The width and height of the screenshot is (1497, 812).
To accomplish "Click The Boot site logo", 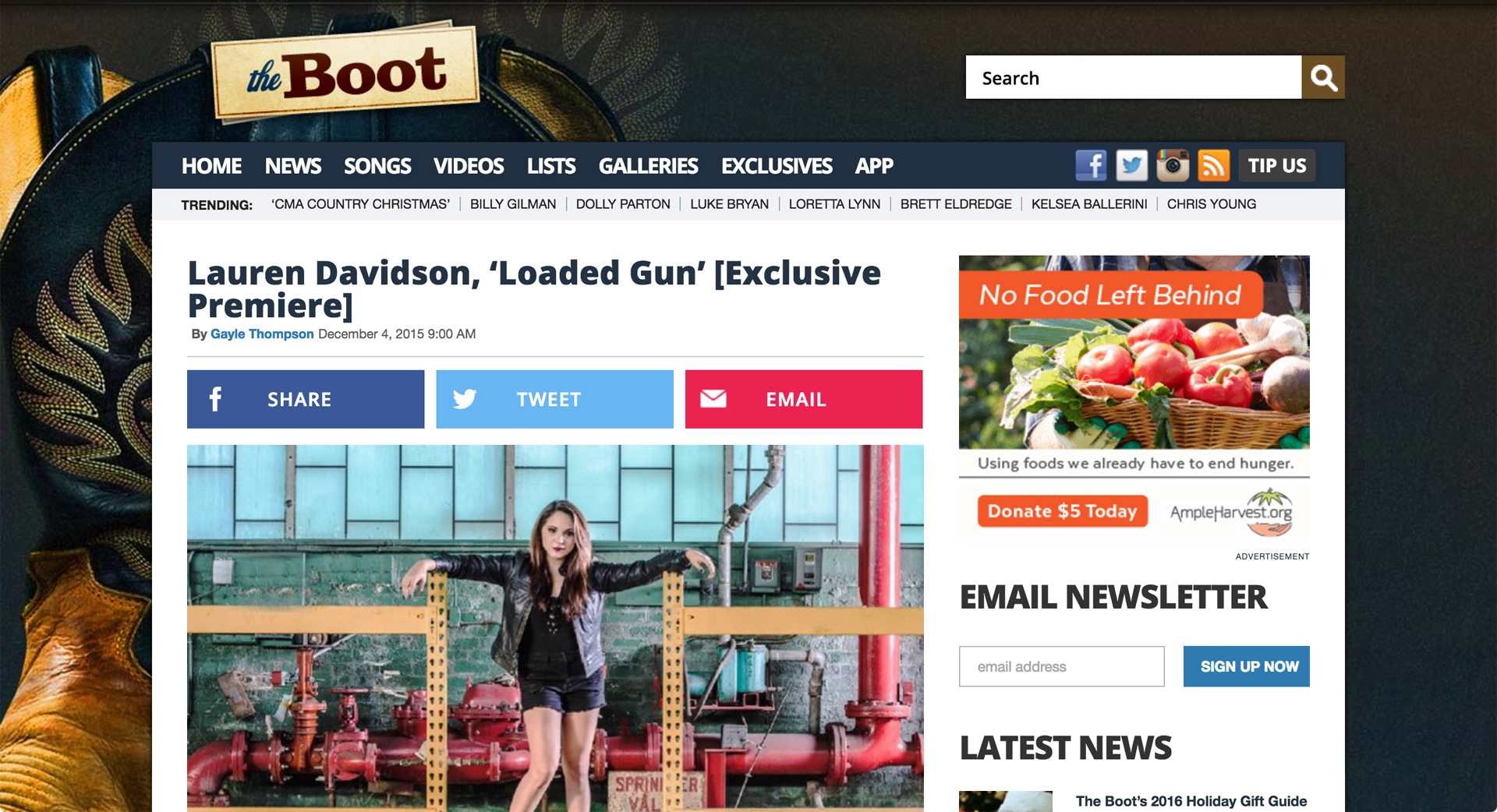I will [x=345, y=72].
